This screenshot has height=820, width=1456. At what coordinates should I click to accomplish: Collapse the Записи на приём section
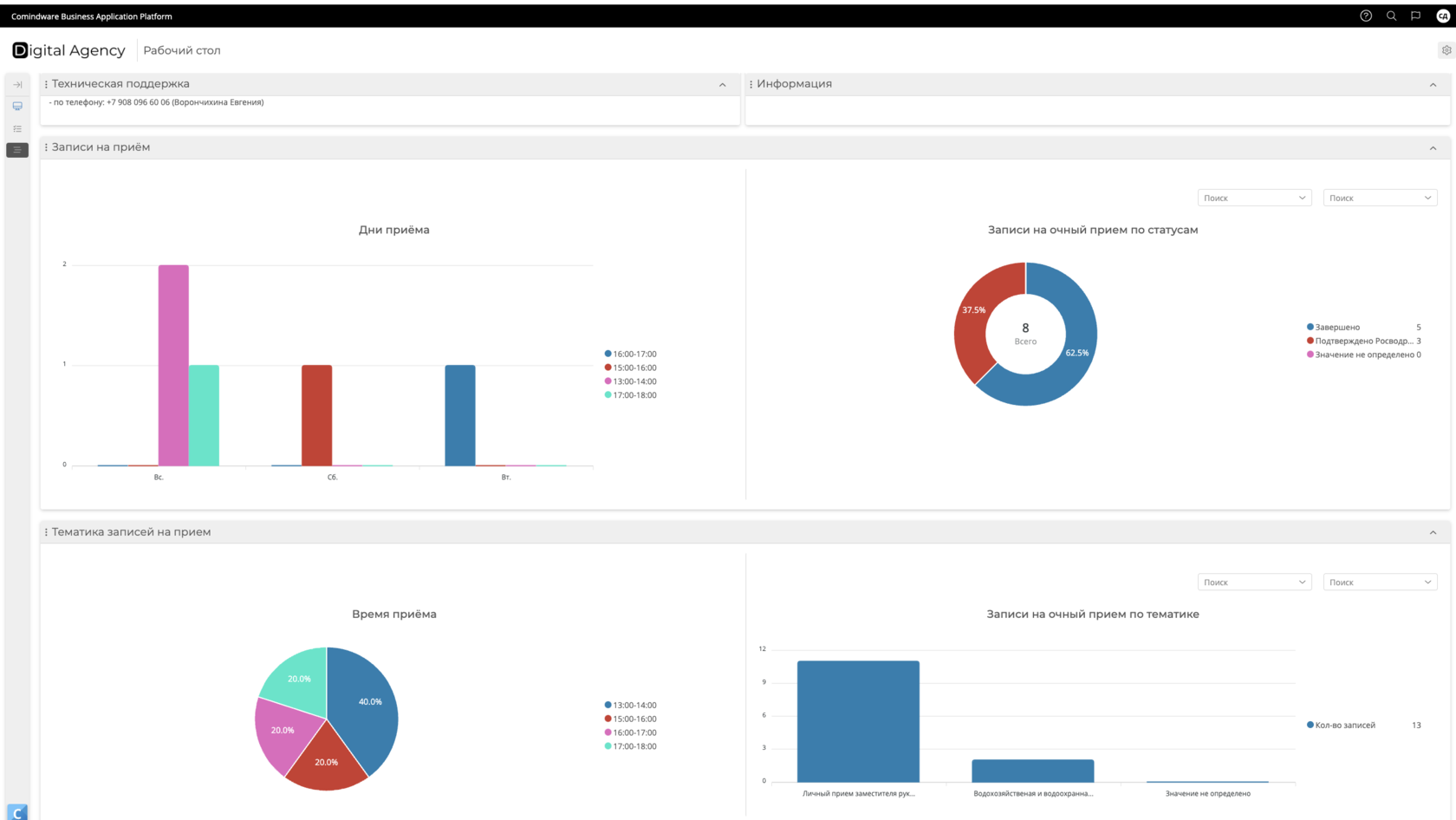[x=1433, y=148]
